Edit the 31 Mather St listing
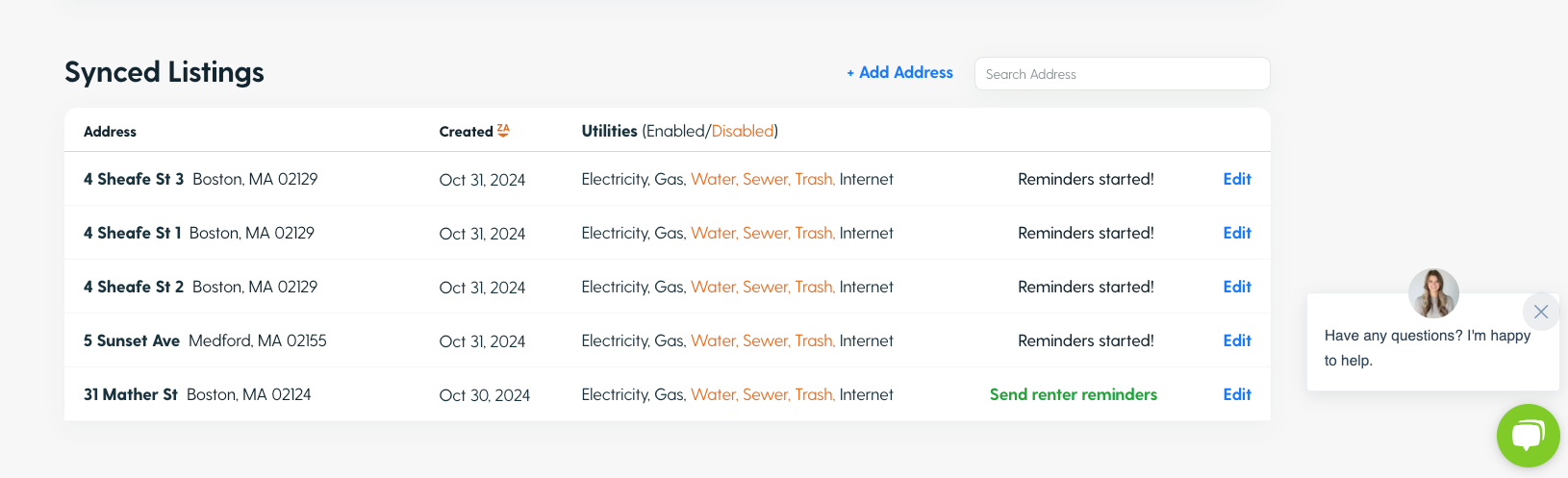The image size is (1568, 478). 1236,394
